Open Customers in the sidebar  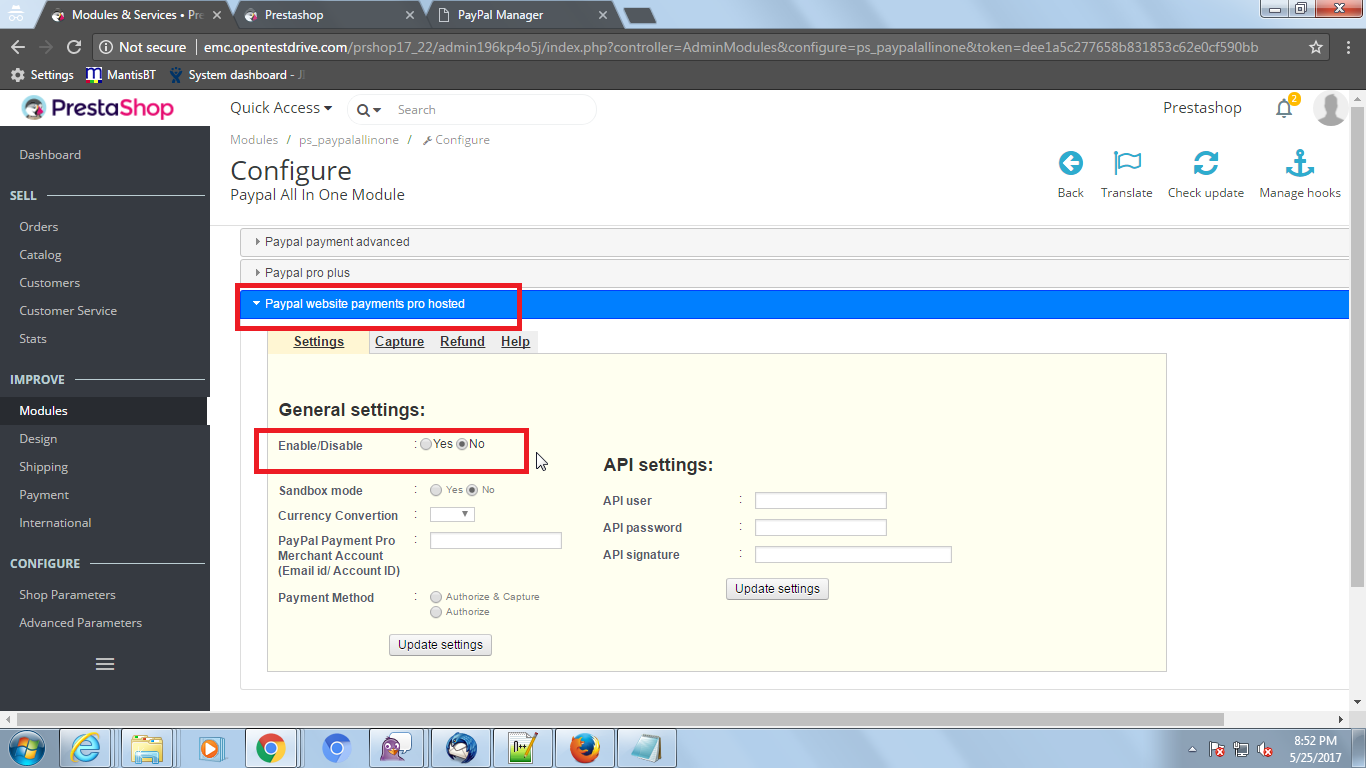pyautogui.click(x=49, y=283)
